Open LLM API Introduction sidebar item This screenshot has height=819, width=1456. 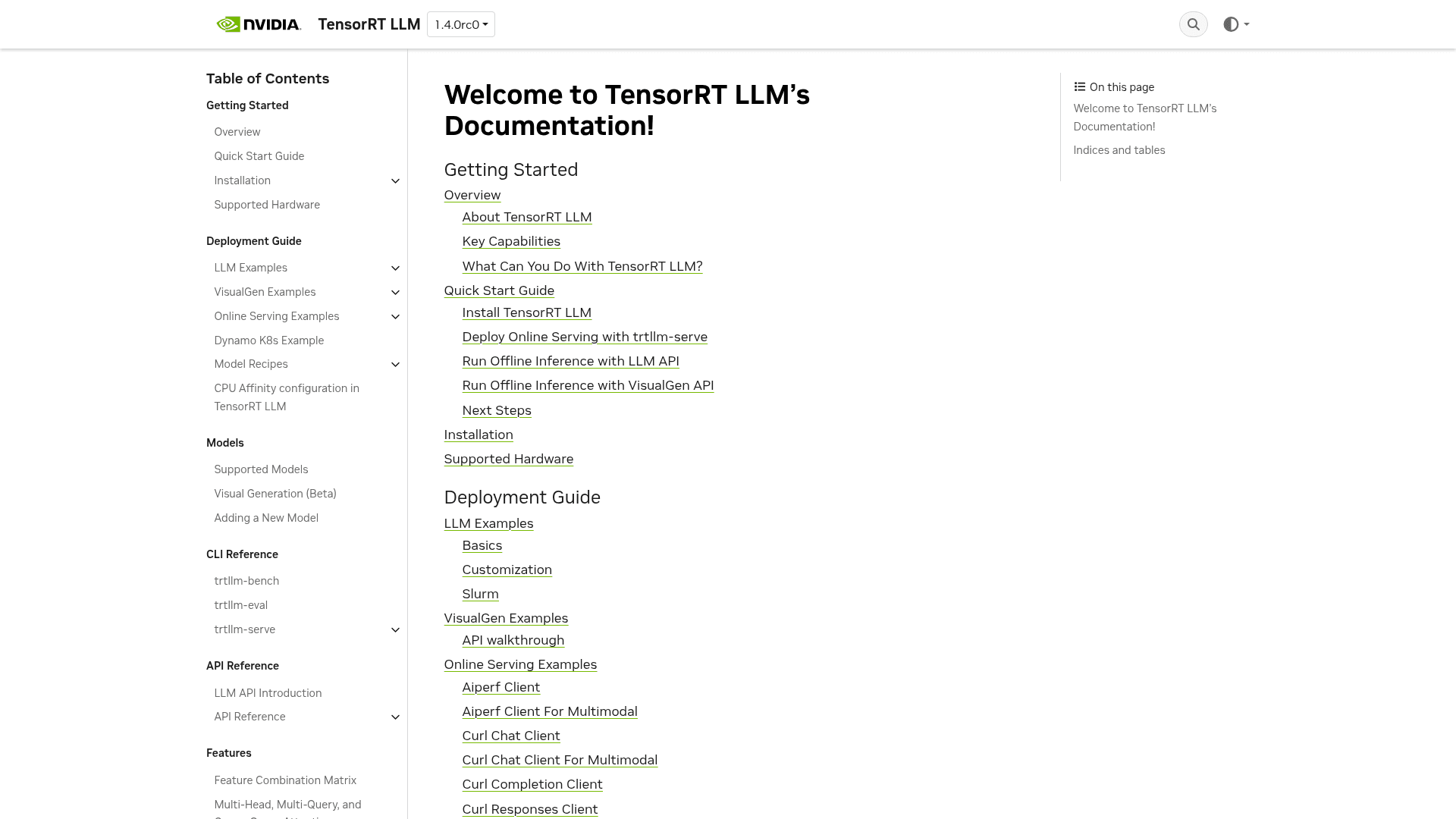(268, 693)
